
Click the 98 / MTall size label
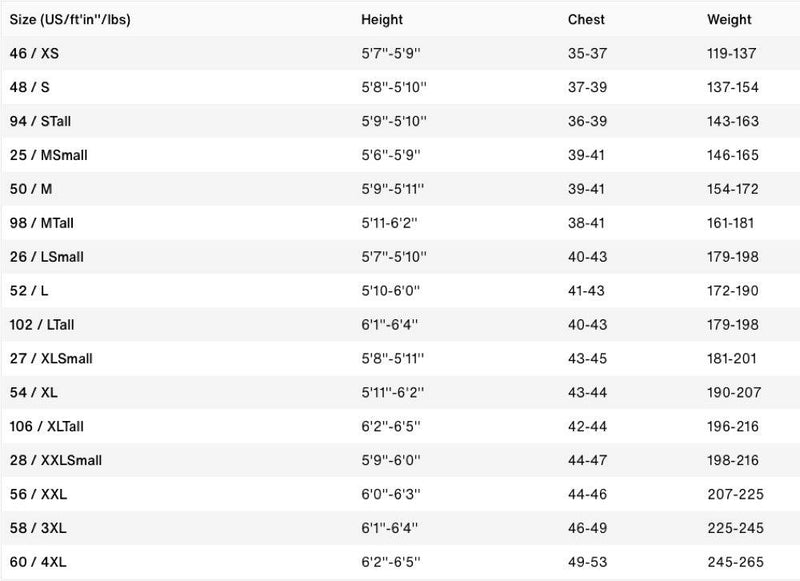[41, 223]
